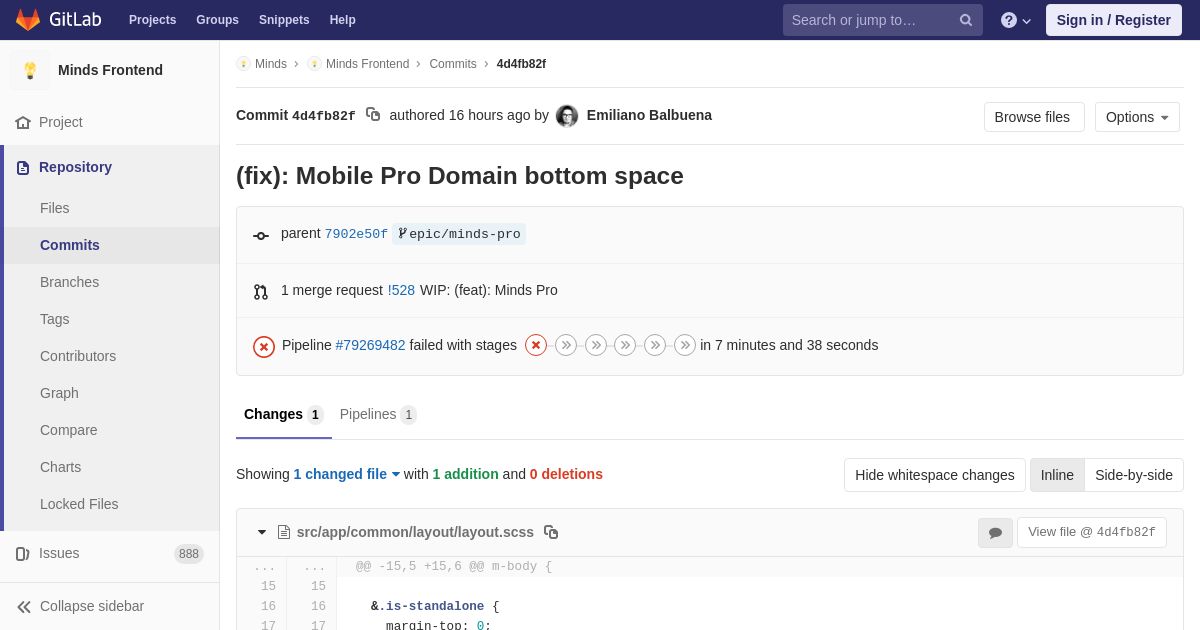
Task: Click the second skipped stage icon
Action: pos(566,345)
